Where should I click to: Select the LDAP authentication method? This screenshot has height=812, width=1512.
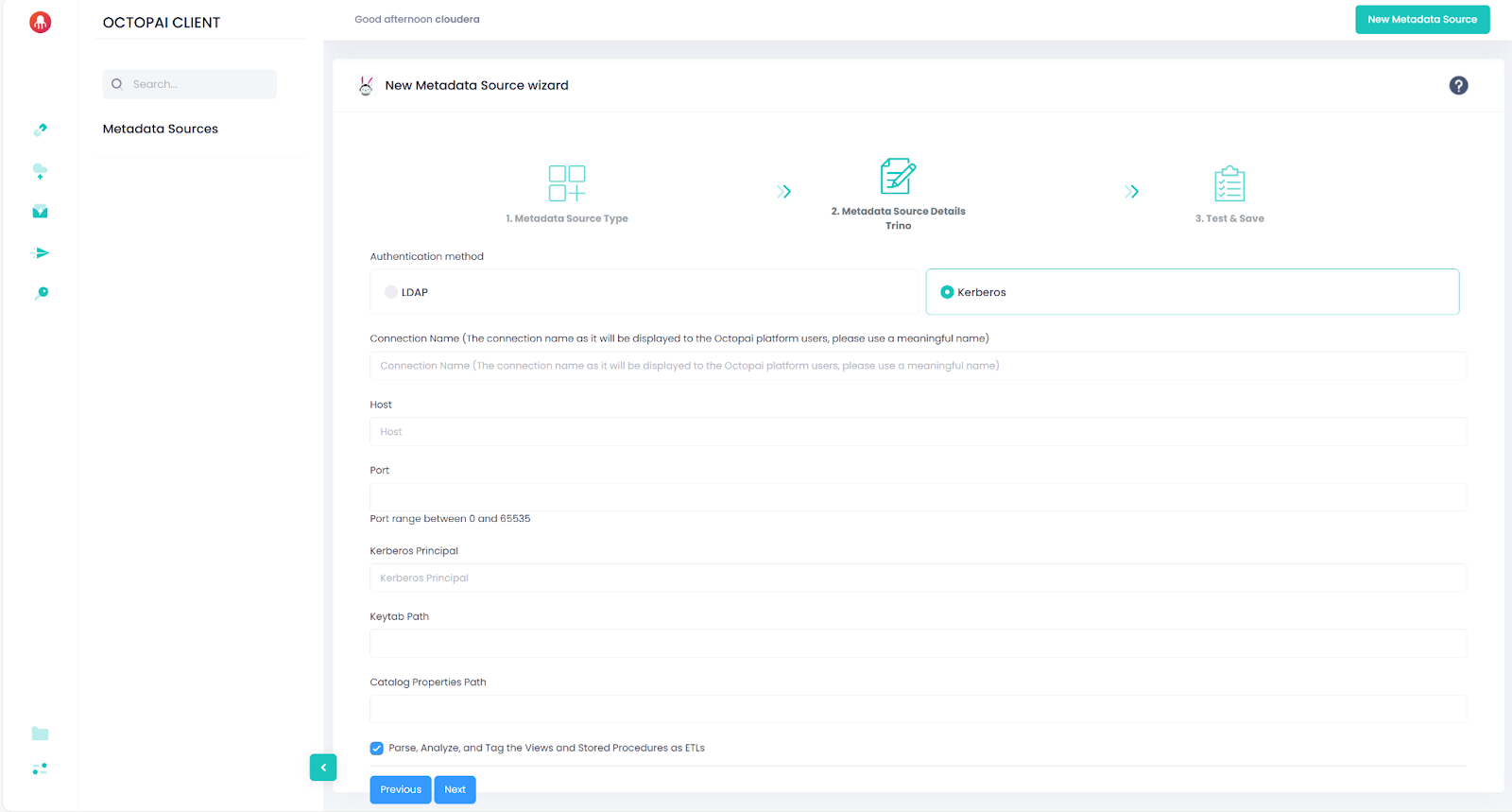(x=644, y=292)
